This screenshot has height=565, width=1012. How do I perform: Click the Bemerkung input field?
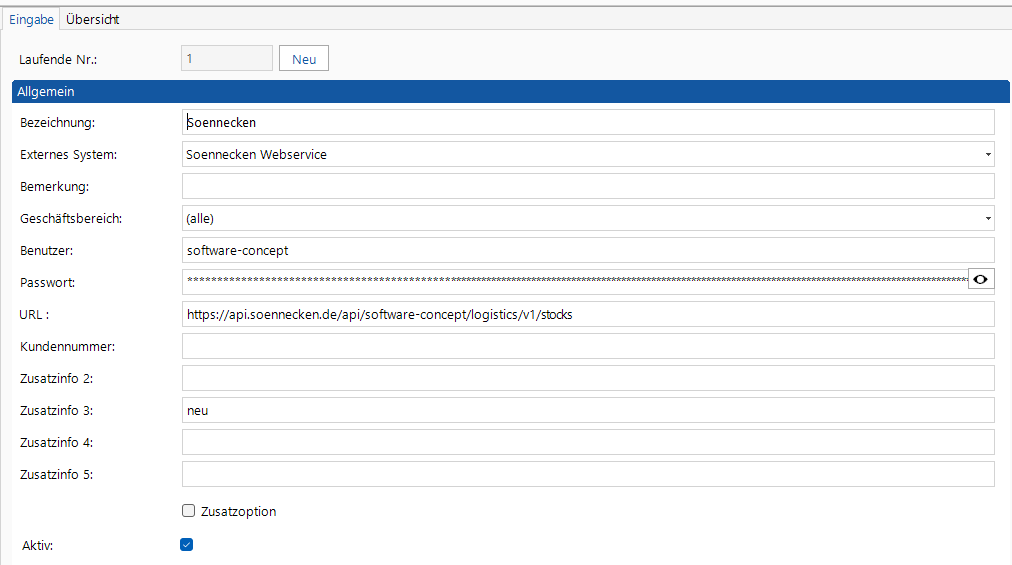pyautogui.click(x=588, y=186)
